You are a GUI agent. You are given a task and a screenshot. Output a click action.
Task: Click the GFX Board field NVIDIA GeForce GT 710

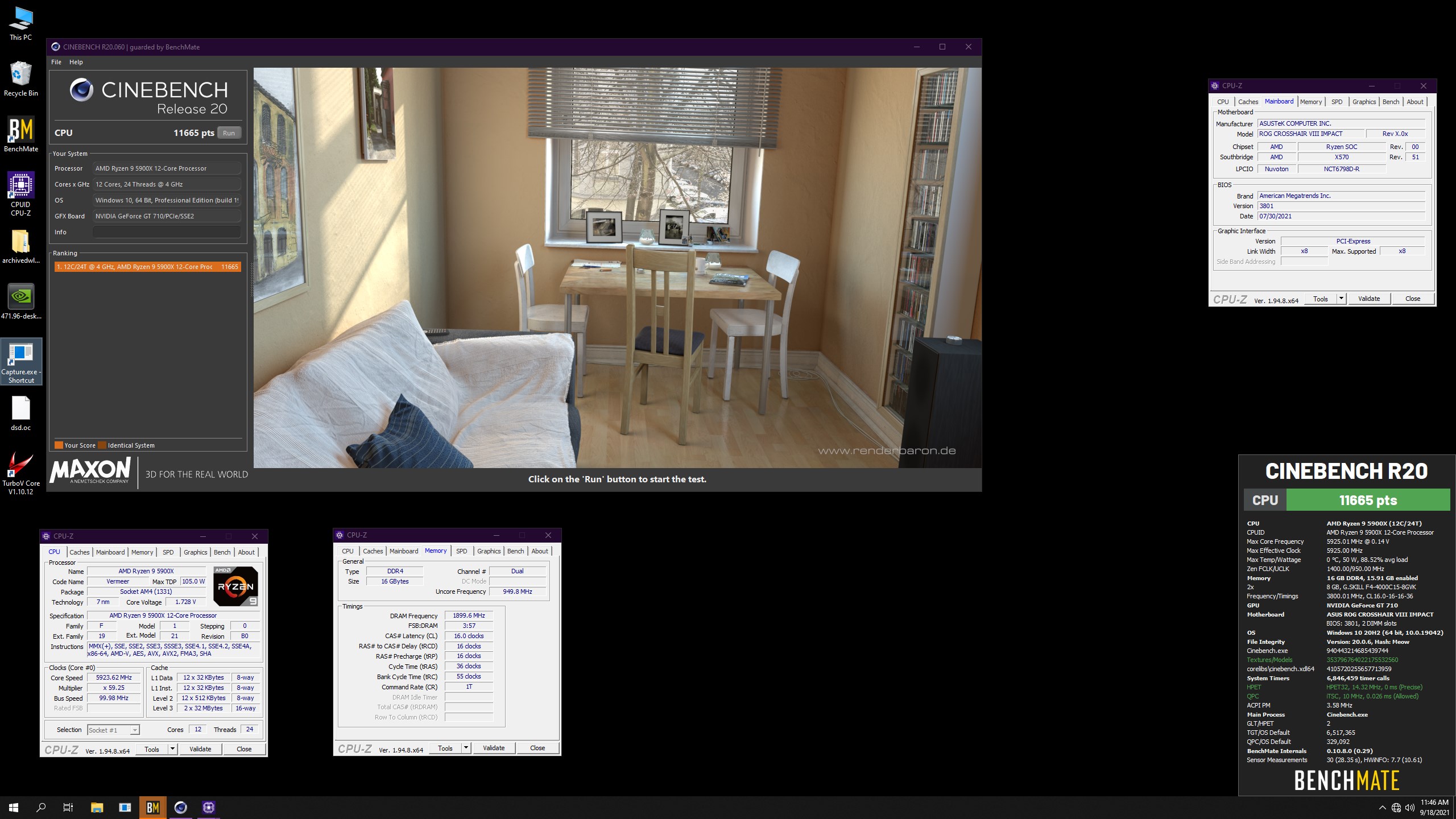[x=167, y=216]
